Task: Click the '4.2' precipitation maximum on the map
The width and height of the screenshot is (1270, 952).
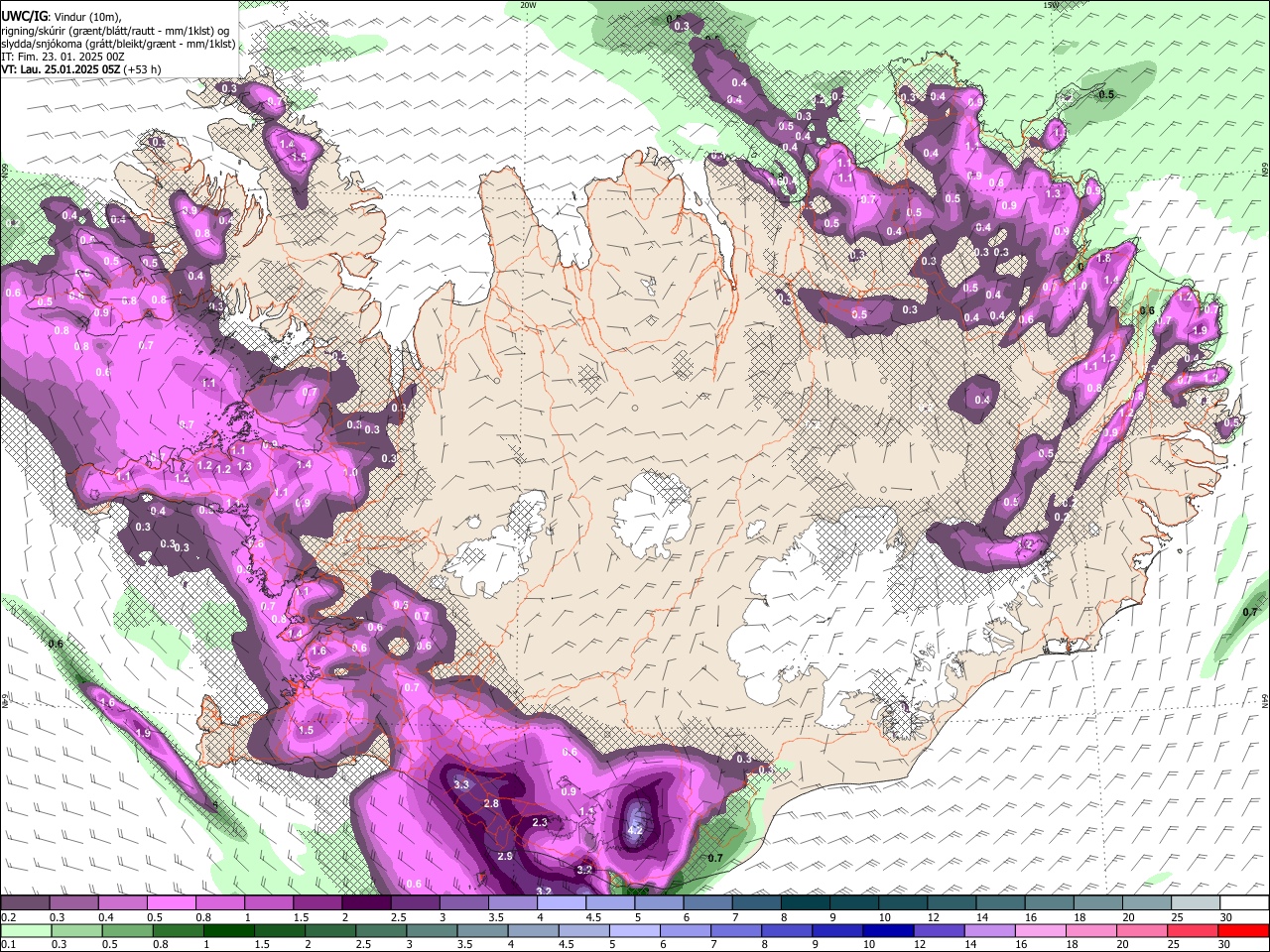Action: (x=636, y=830)
